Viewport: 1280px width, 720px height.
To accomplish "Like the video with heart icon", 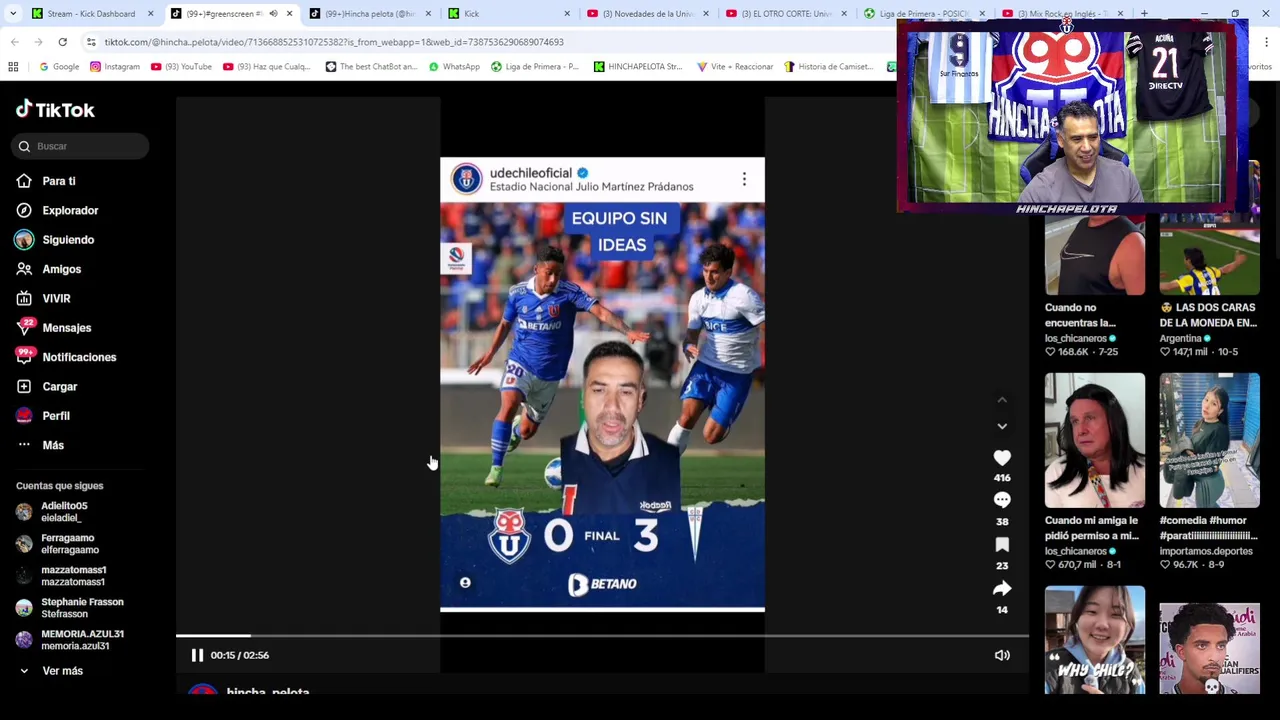I will point(1002,457).
